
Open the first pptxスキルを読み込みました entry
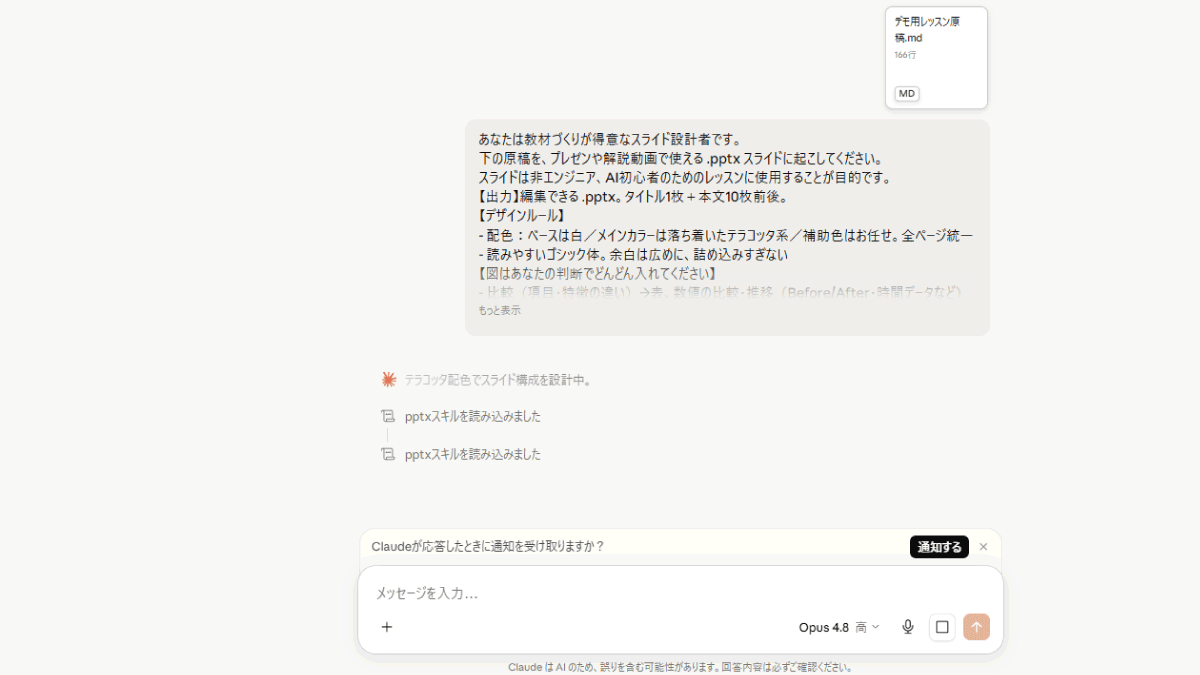(473, 417)
